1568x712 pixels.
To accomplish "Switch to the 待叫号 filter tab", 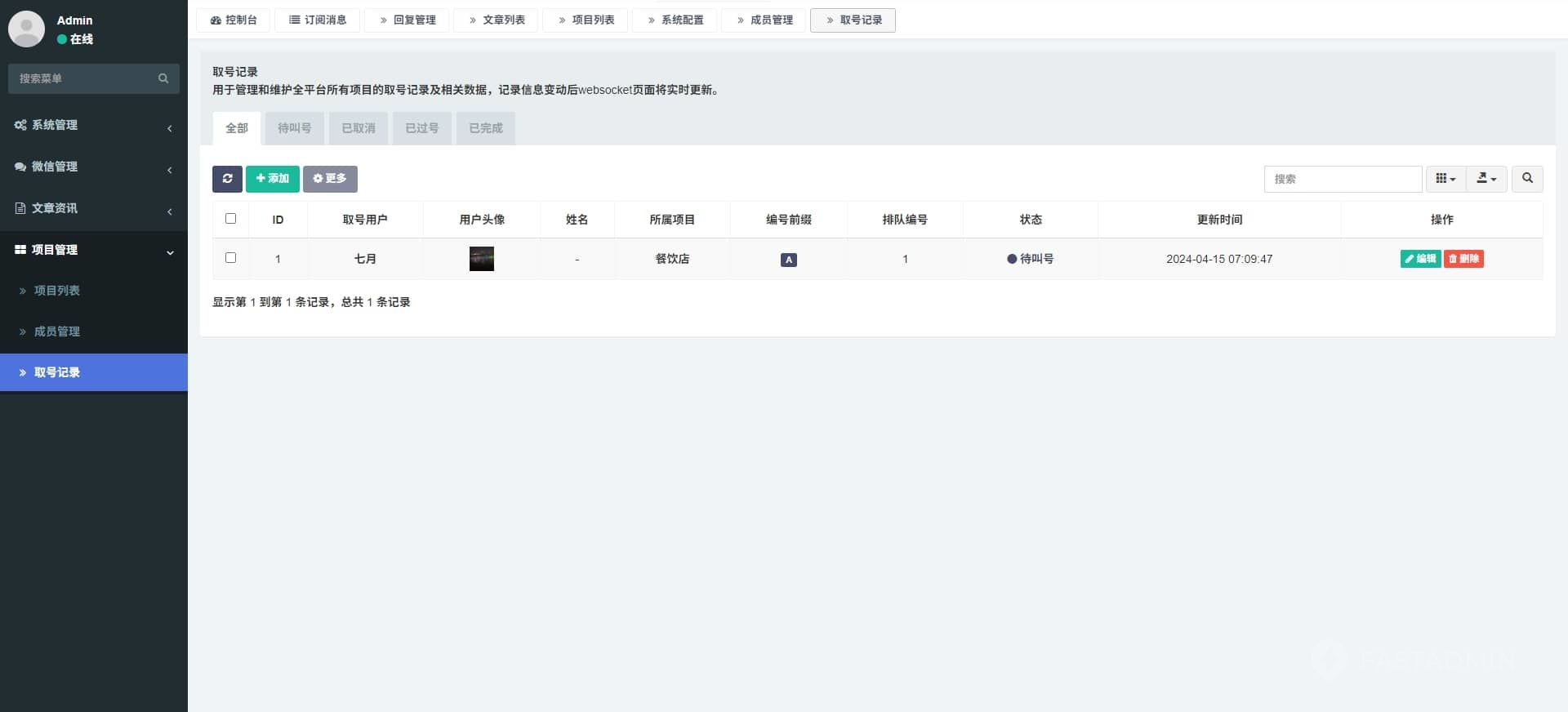I will tap(294, 128).
